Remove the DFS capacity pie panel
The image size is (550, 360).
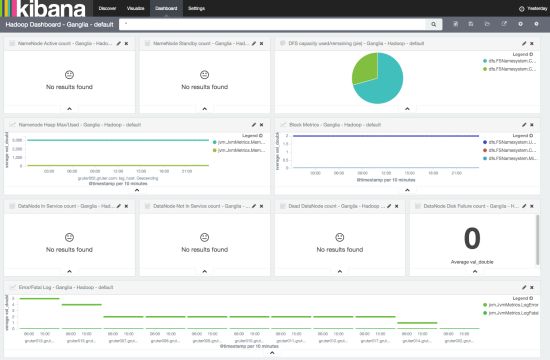[532, 44]
